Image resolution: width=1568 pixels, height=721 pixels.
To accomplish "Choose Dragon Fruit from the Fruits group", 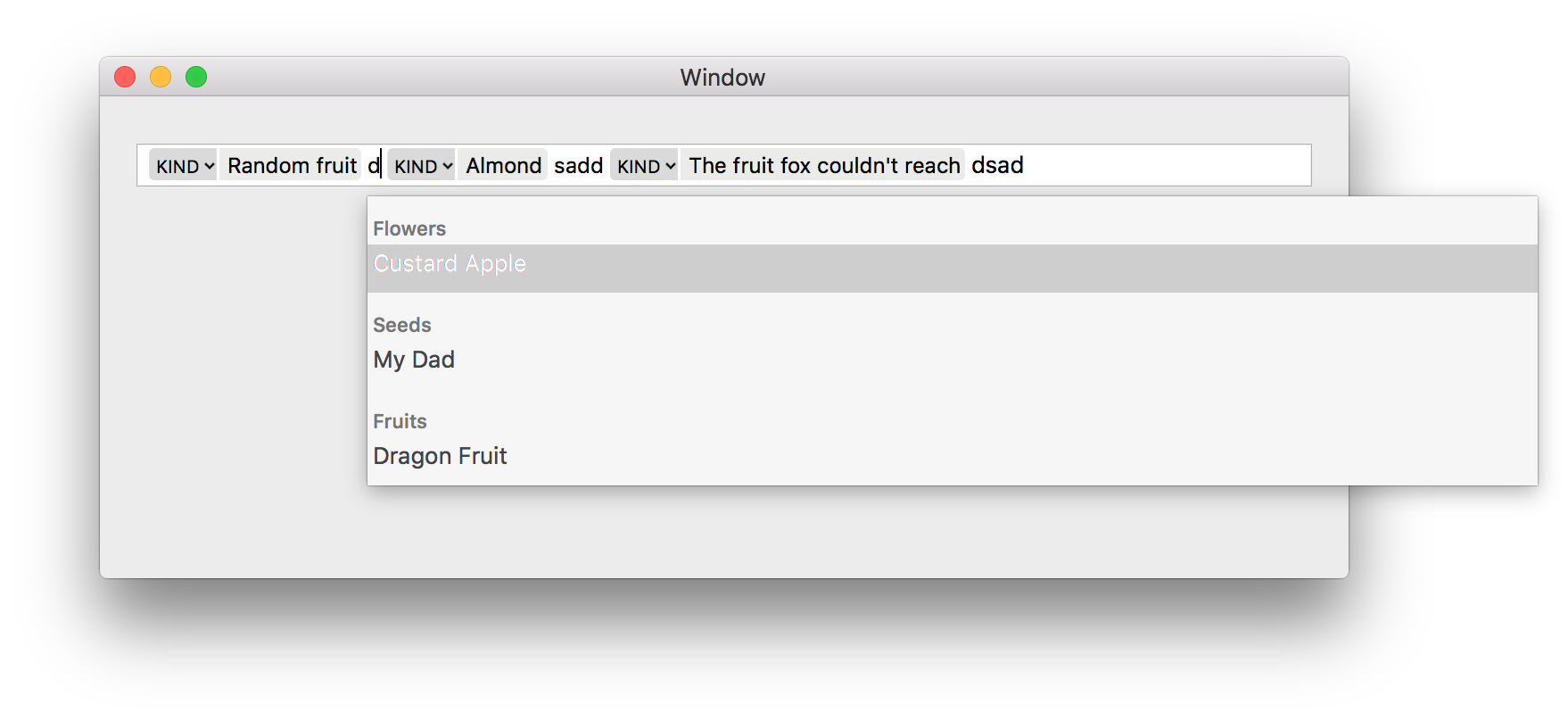I will (x=952, y=456).
